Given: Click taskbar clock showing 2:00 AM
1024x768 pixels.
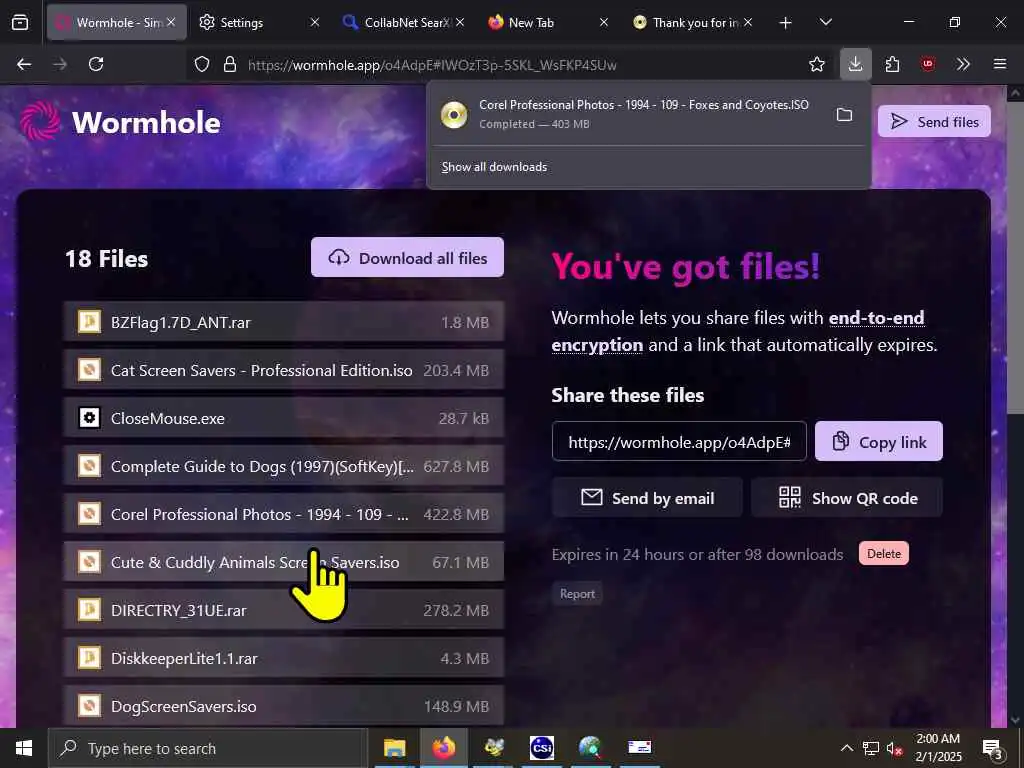Looking at the screenshot, I should point(938,748).
